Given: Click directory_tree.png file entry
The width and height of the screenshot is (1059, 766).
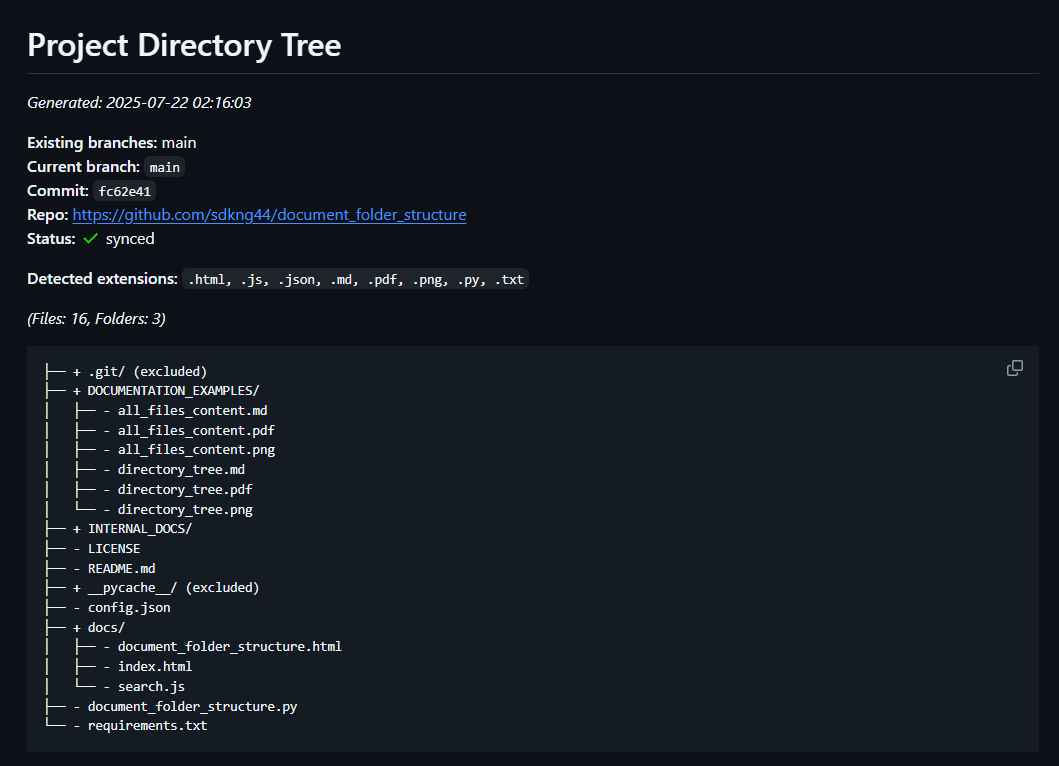Looking at the screenshot, I should coord(185,509).
